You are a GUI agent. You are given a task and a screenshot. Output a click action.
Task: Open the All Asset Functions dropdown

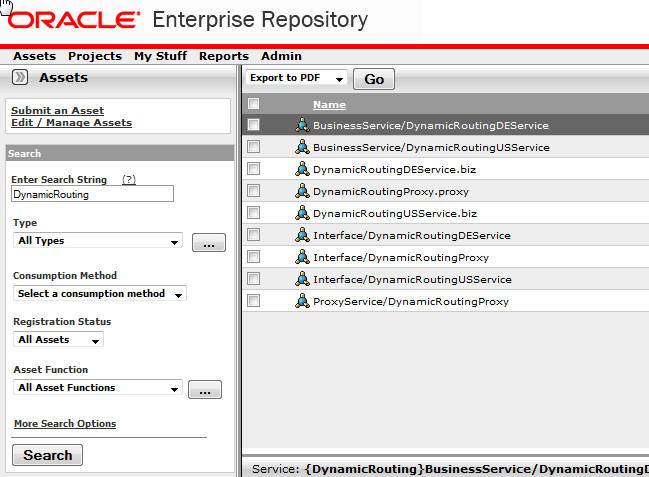pyautogui.click(x=98, y=388)
